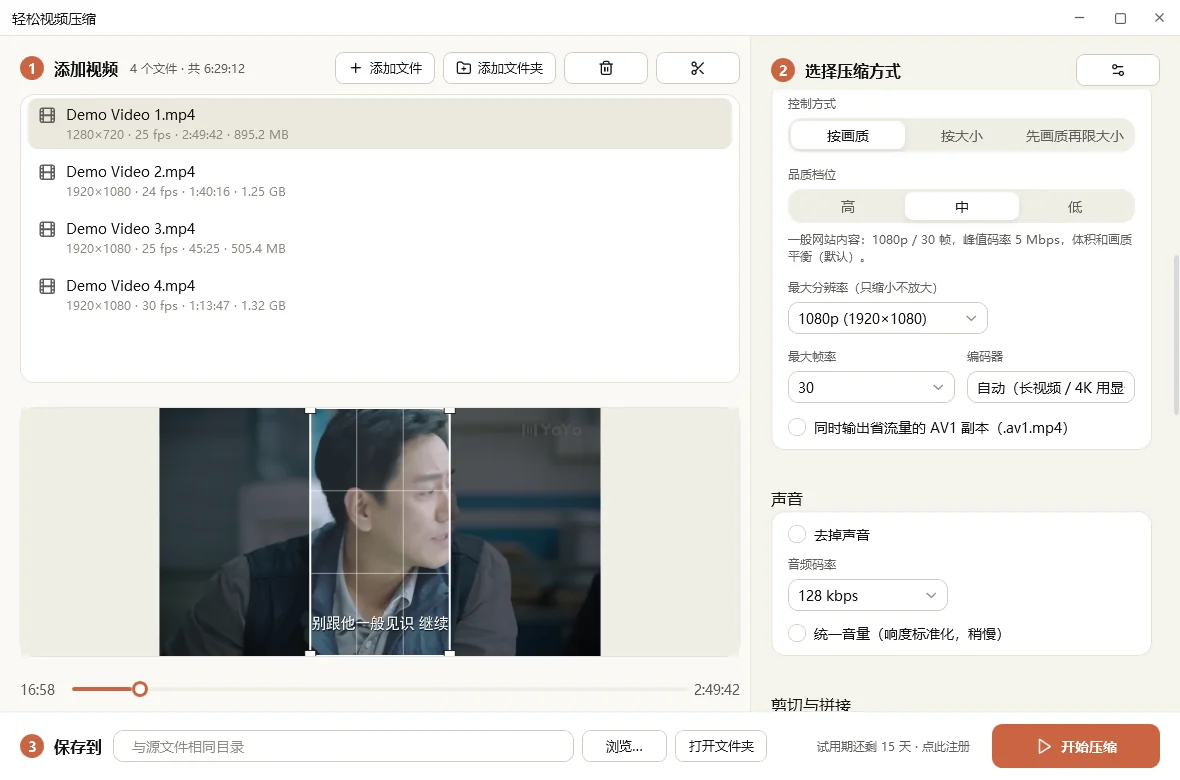The image size is (1180, 780).
Task: Click the trash delete icon button
Action: [x=606, y=68]
